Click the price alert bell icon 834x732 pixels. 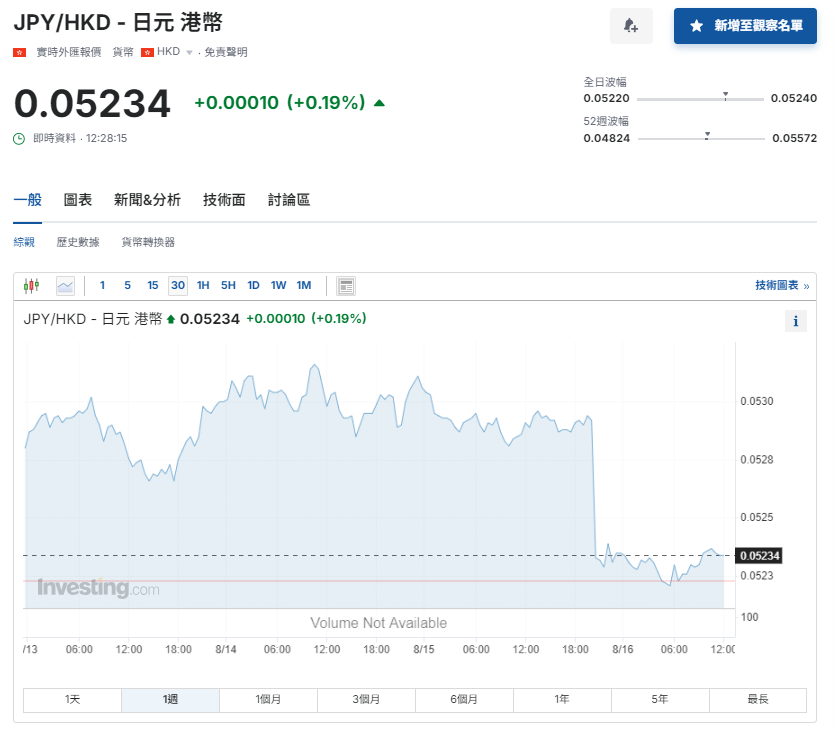coord(631,25)
